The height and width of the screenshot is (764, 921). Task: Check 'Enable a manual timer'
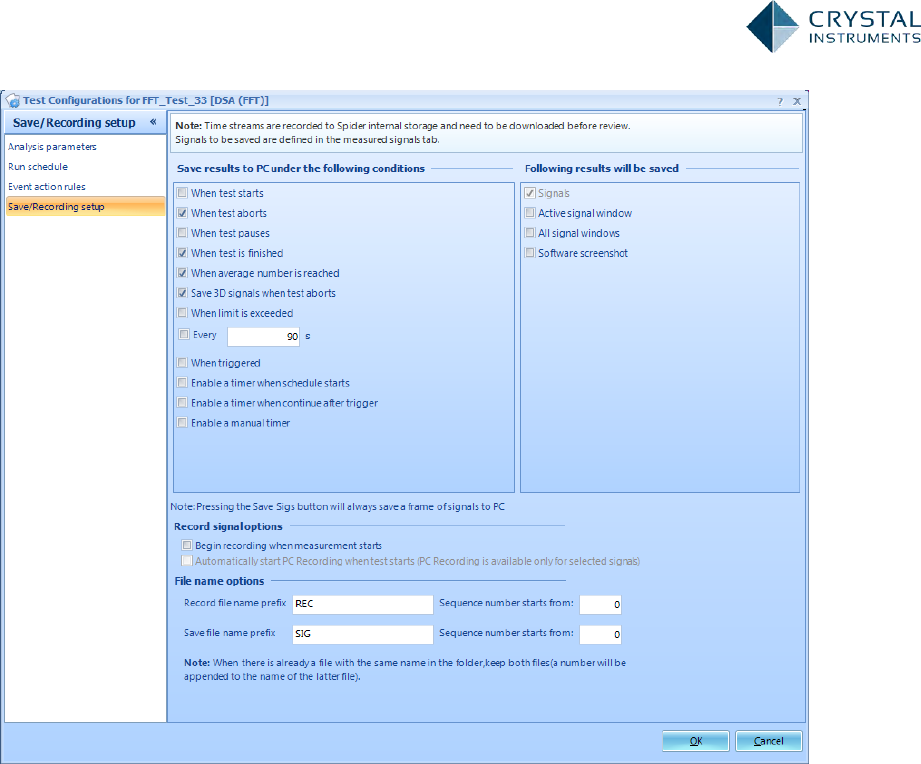click(x=183, y=422)
